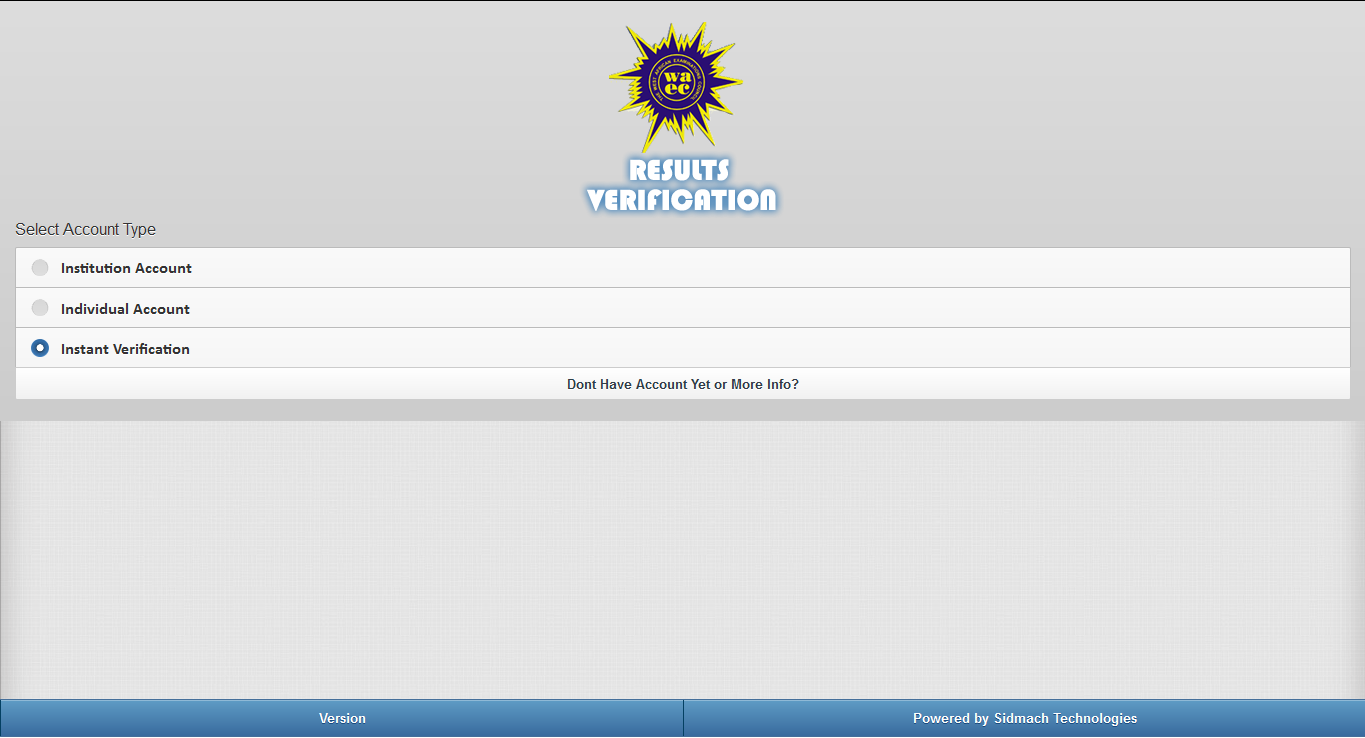The image size is (1365, 738).
Task: Select the Instant Verification radio option
Action: [x=683, y=348]
